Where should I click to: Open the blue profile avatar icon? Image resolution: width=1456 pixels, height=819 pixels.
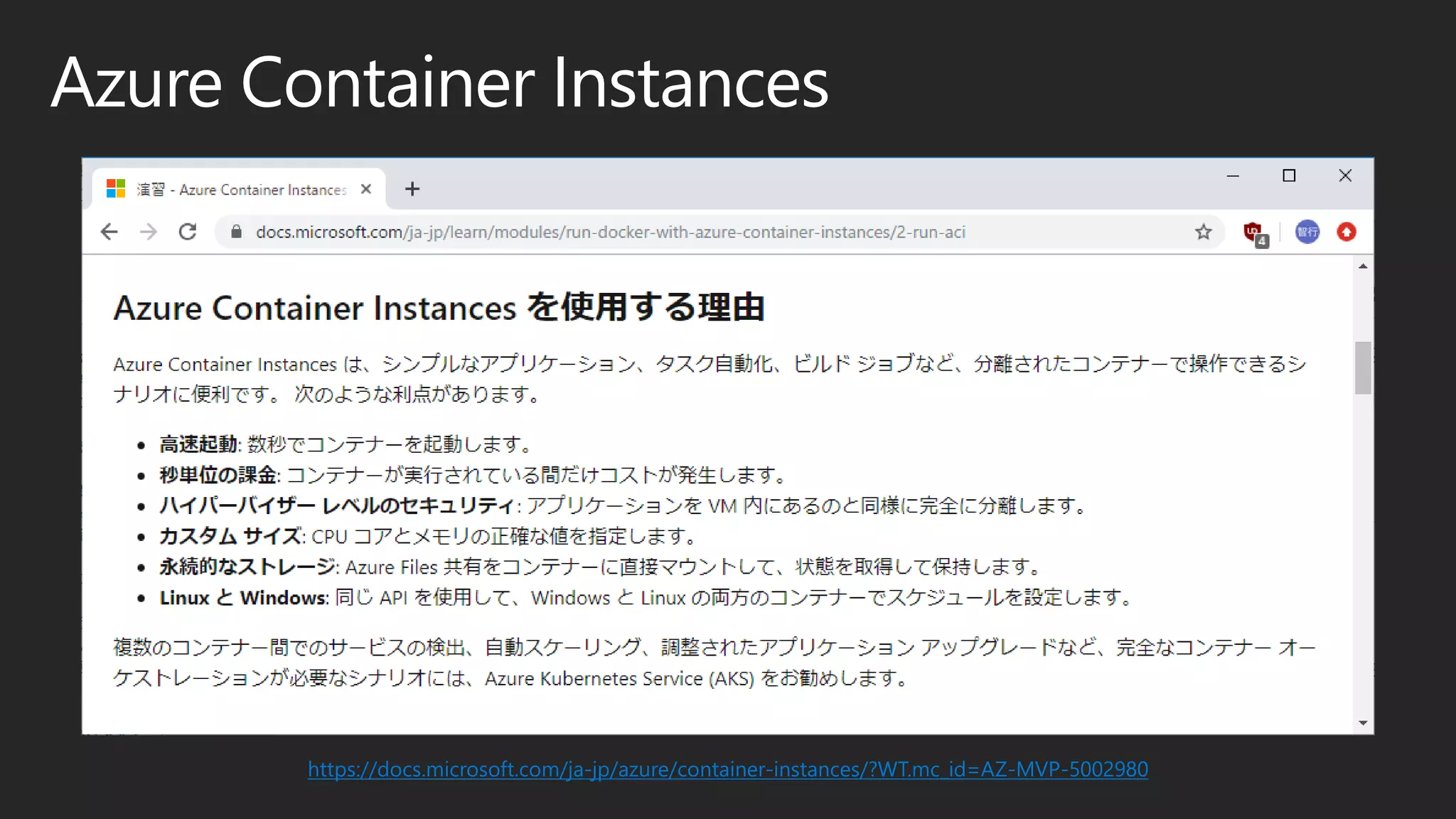(1307, 232)
